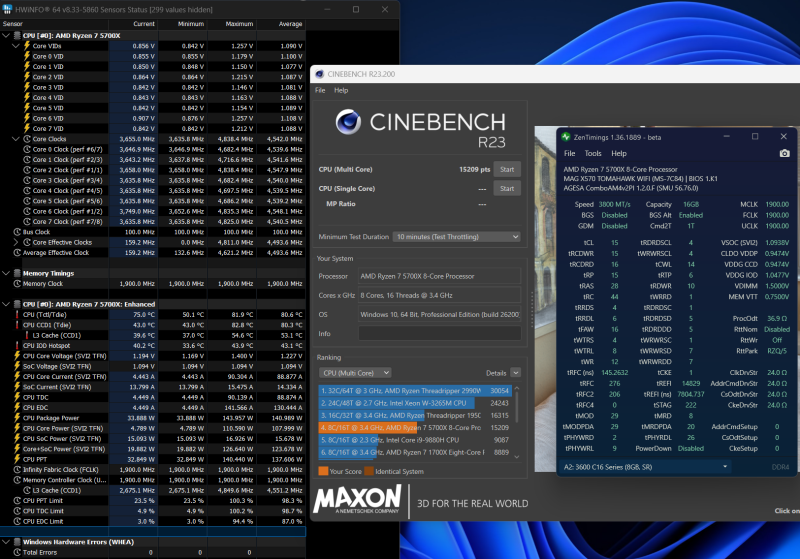Collapse the AMD Ryzen 7 5700X: Enhanced group
800x559 pixels.
click(6, 304)
